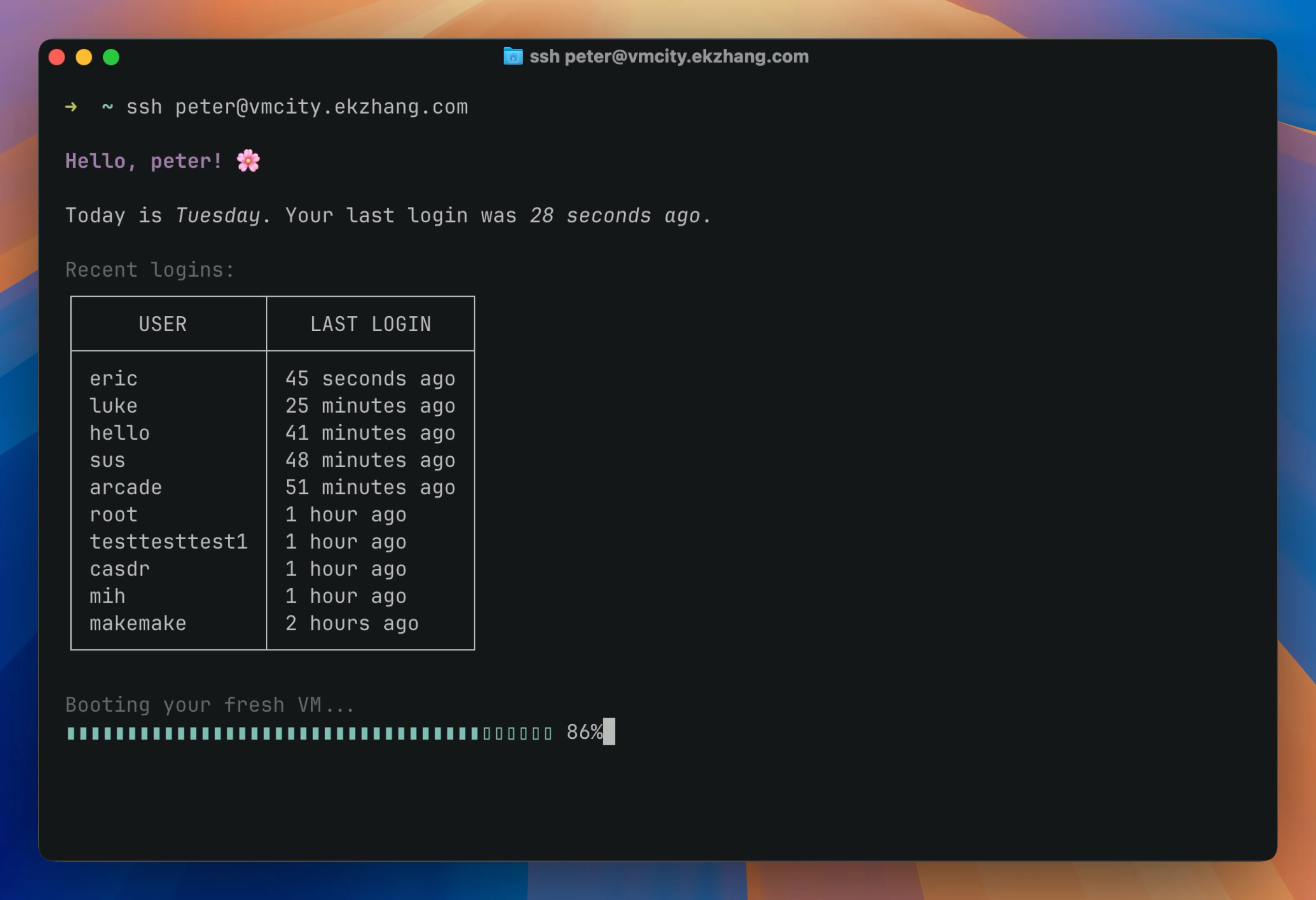The height and width of the screenshot is (900, 1316).
Task: Click the green fullscreen window button
Action: pyautogui.click(x=111, y=57)
